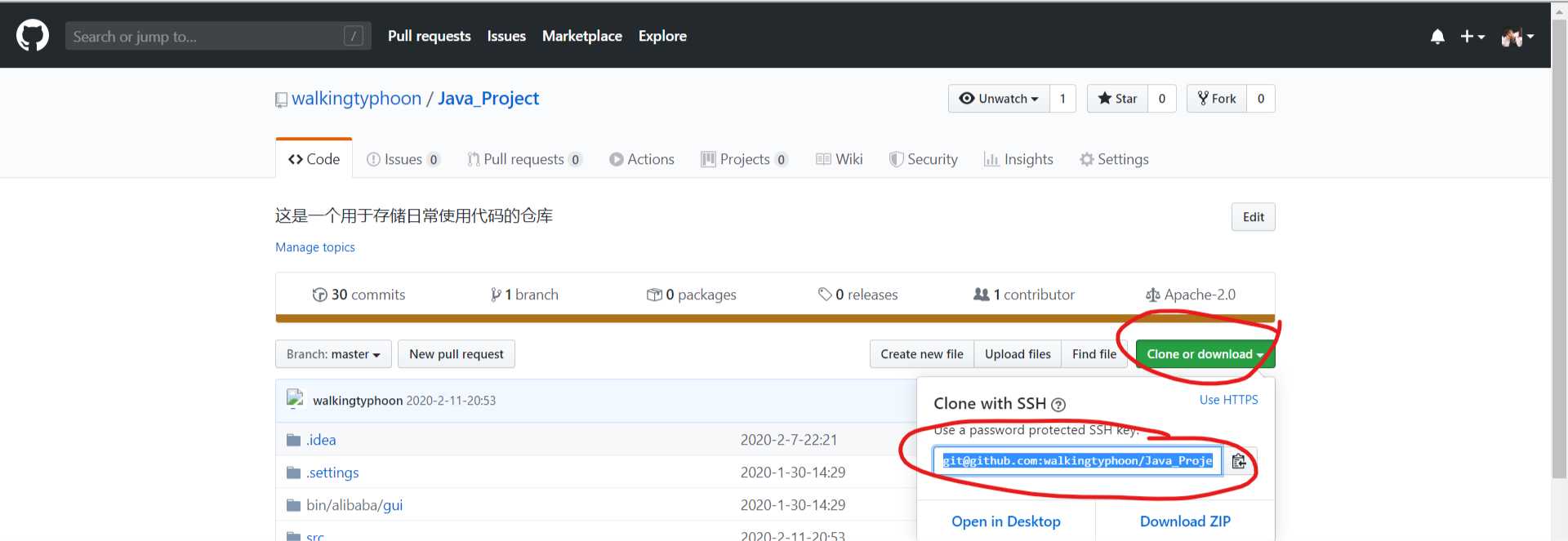Go to Pull requests in top navigation

(x=429, y=36)
